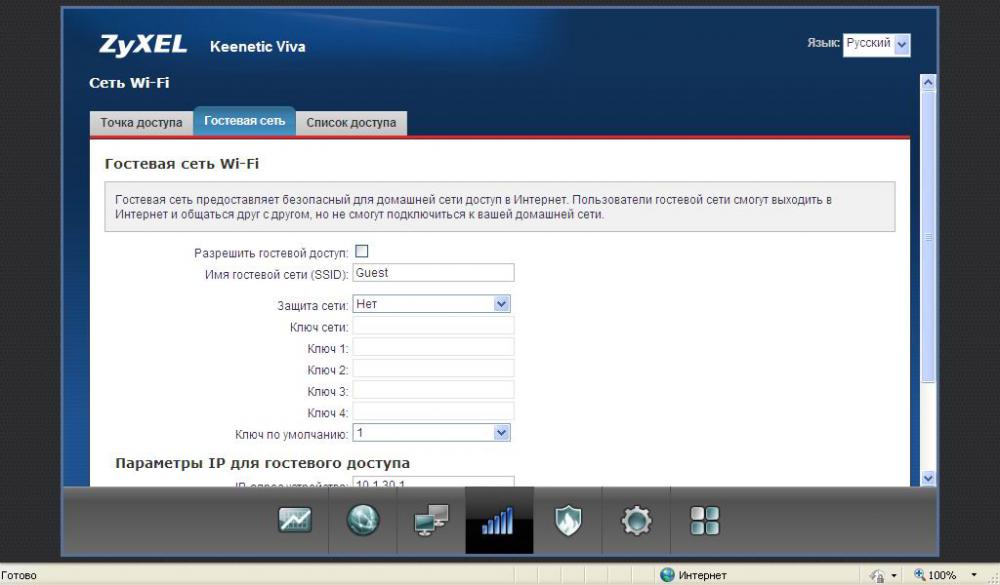This screenshot has height=585, width=1000.
Task: Open the security firewall shield icon
Action: (568, 520)
